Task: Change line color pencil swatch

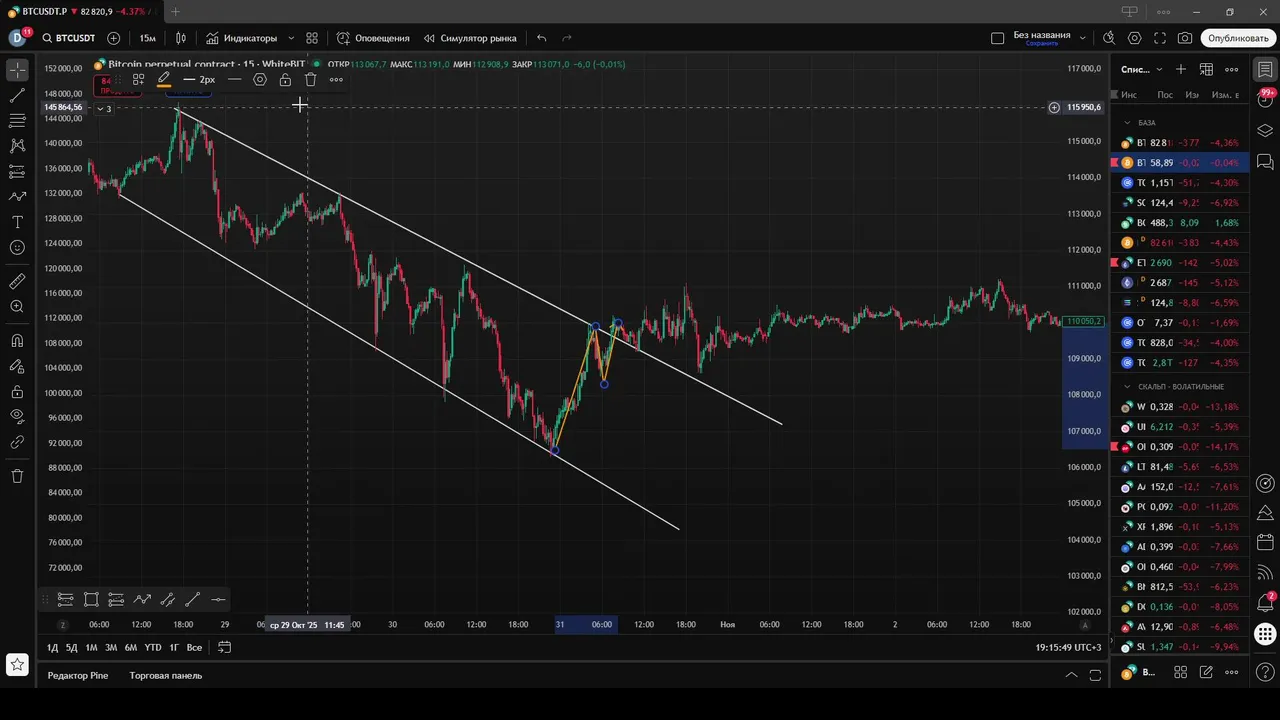Action: 164,79
